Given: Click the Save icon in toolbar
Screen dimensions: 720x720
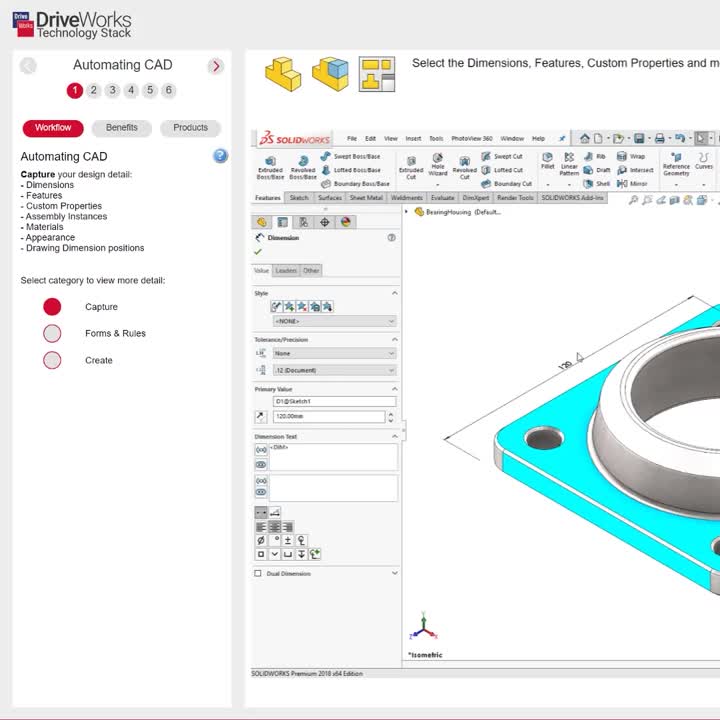Looking at the screenshot, I should (x=639, y=138).
